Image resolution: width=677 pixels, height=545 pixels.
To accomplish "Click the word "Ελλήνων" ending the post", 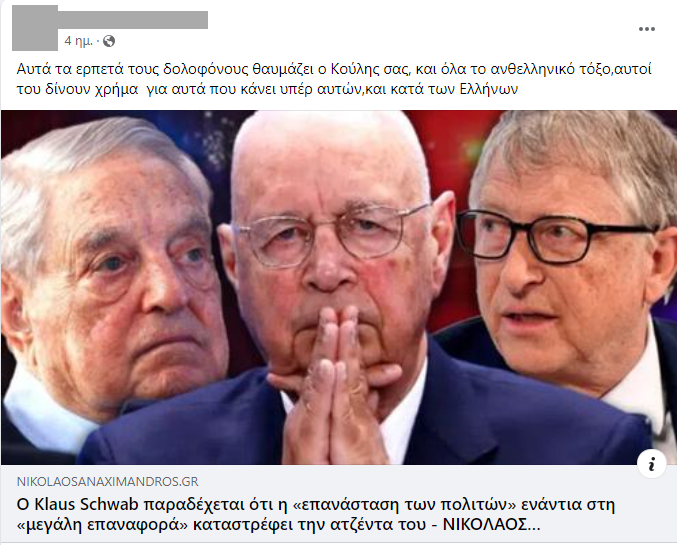I will (489, 89).
